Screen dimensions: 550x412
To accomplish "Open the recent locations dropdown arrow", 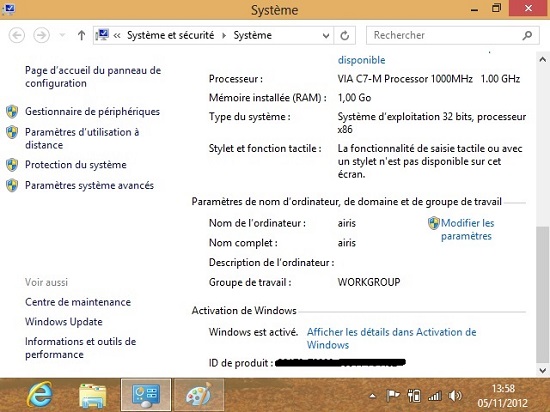I will [62, 35].
